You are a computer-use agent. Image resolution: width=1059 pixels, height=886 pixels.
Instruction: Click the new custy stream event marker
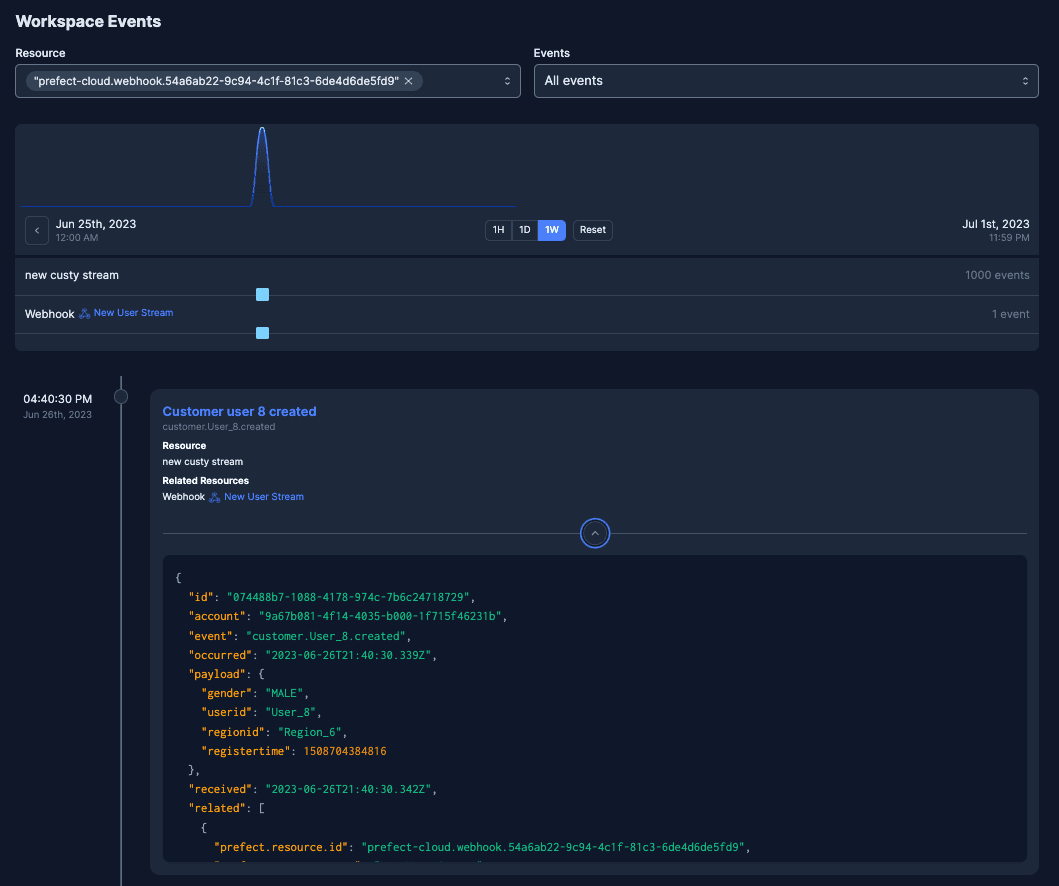262,295
